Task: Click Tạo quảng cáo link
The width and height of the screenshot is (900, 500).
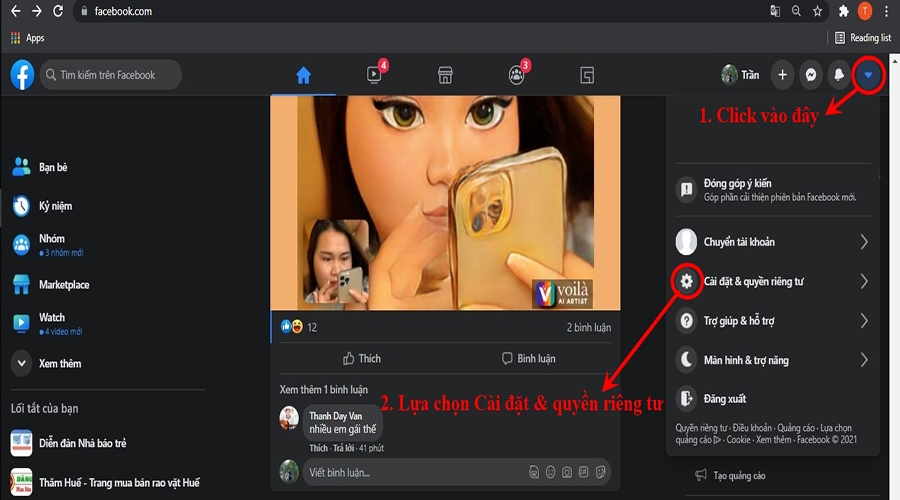Action: click(x=739, y=475)
